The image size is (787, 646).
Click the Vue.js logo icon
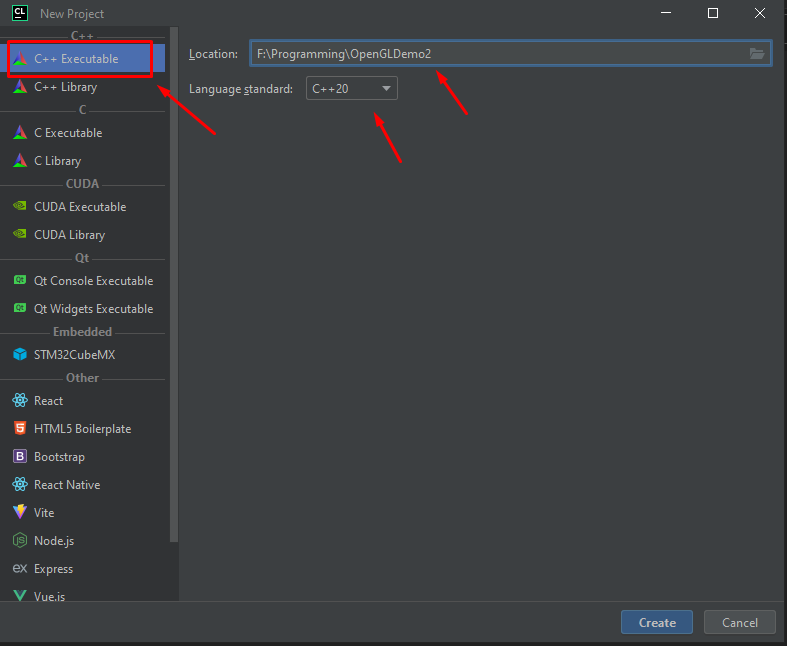click(20, 596)
